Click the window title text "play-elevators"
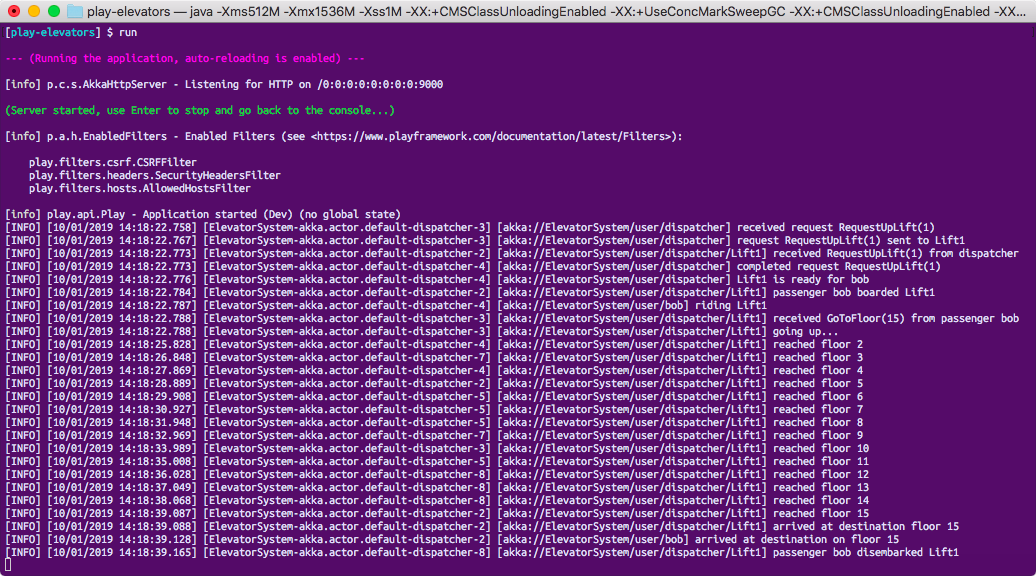The image size is (1036, 576). (128, 11)
